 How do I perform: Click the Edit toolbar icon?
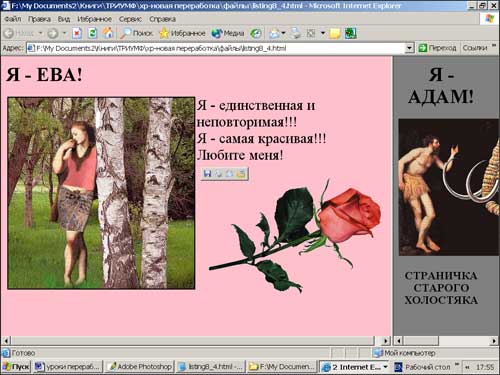pos(311,33)
